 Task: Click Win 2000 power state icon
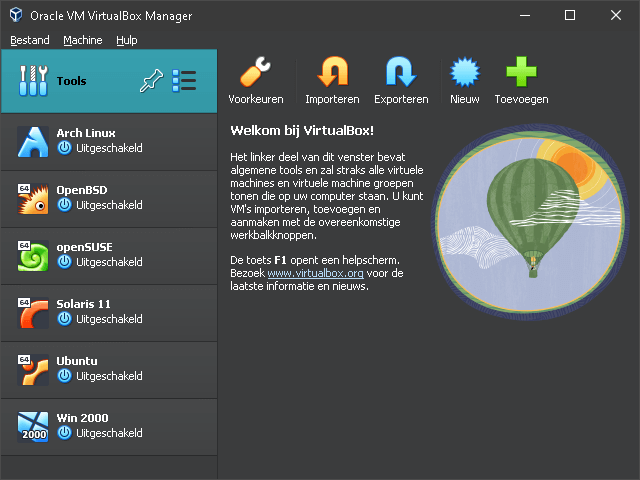(x=64, y=433)
